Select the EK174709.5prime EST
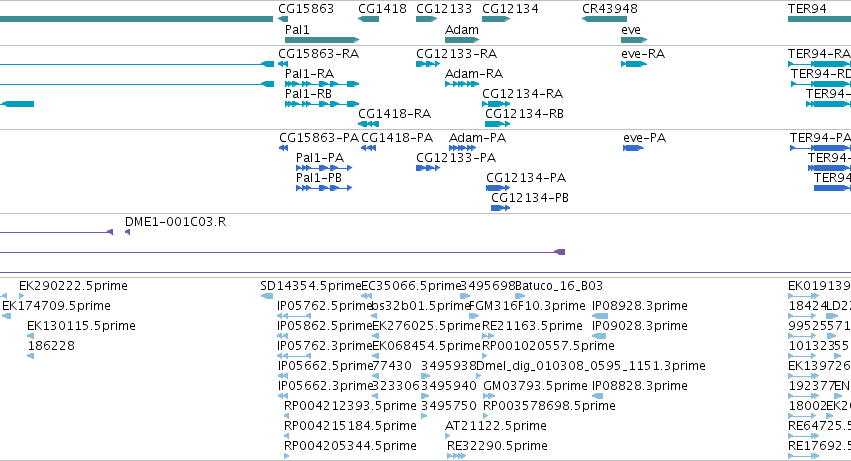 [7, 316]
